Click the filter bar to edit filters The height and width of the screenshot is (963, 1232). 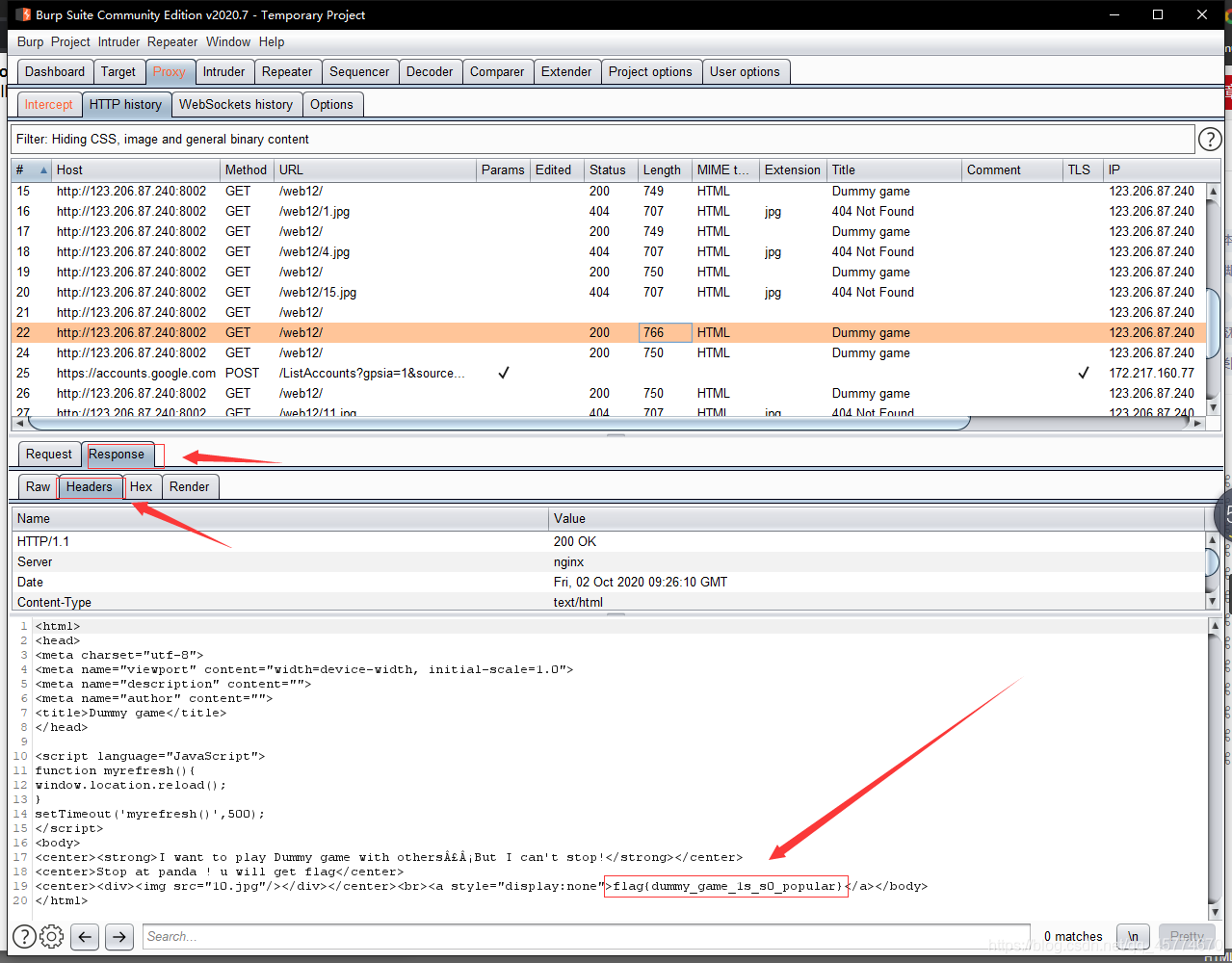pyautogui.click(x=603, y=139)
